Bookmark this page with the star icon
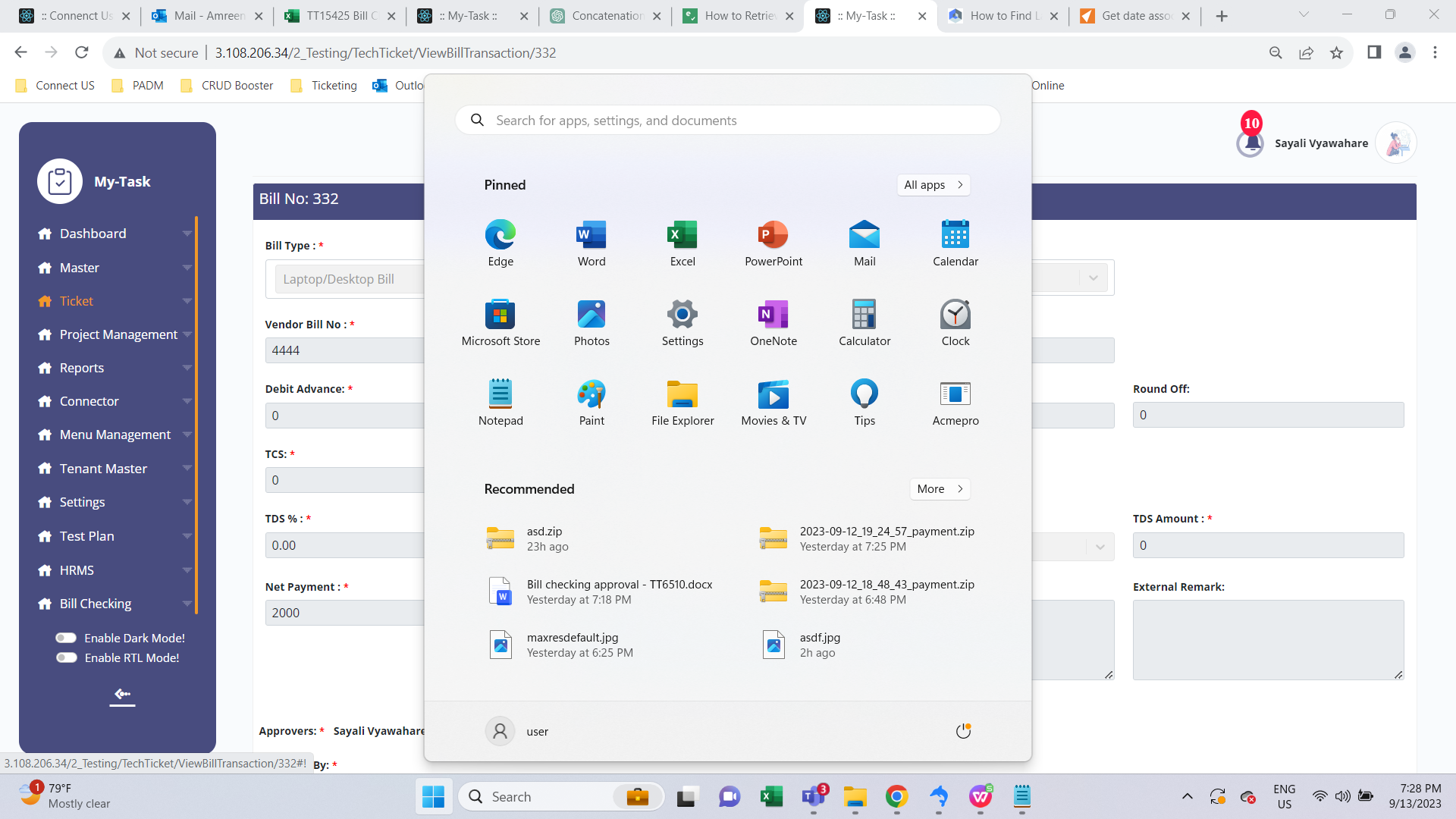This screenshot has height=819, width=1456. coord(1336,53)
